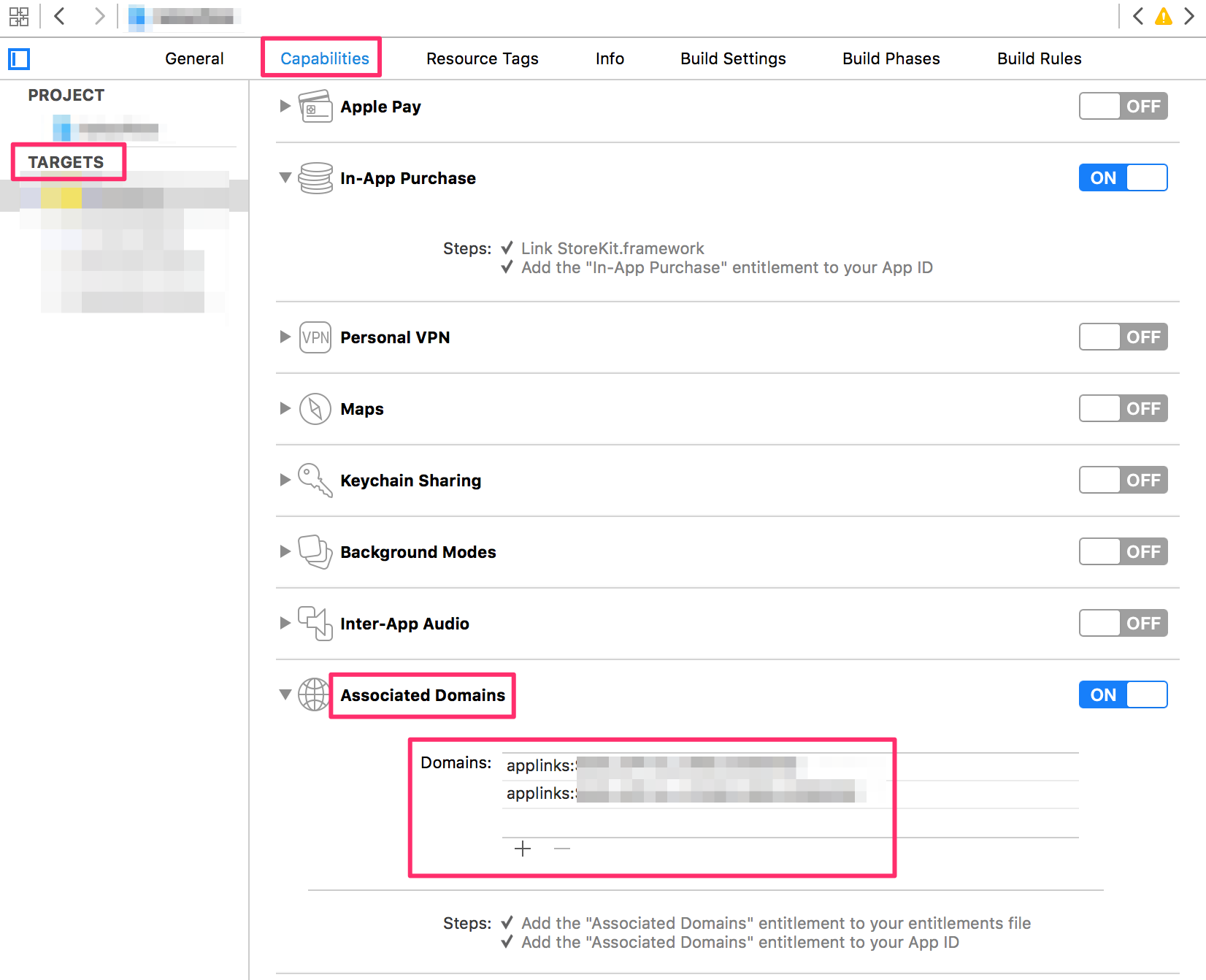The width and height of the screenshot is (1206, 980).
Task: Jump to next issue arrow
Action: 1189,16
